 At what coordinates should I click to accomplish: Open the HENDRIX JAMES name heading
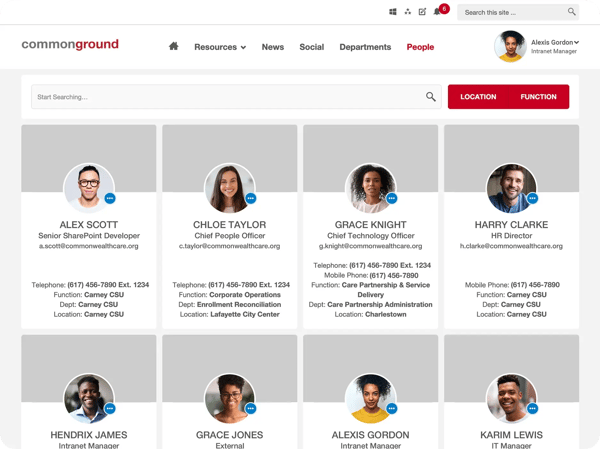click(x=89, y=435)
